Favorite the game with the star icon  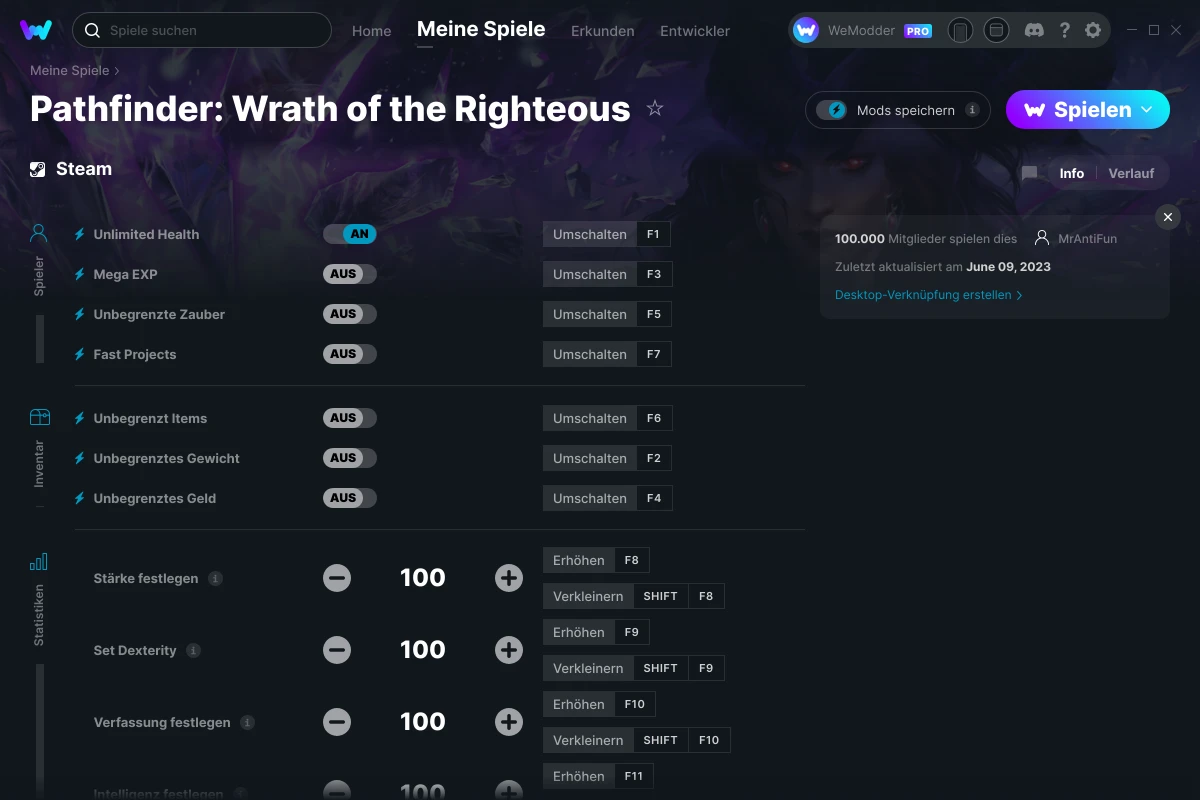pyautogui.click(x=655, y=108)
